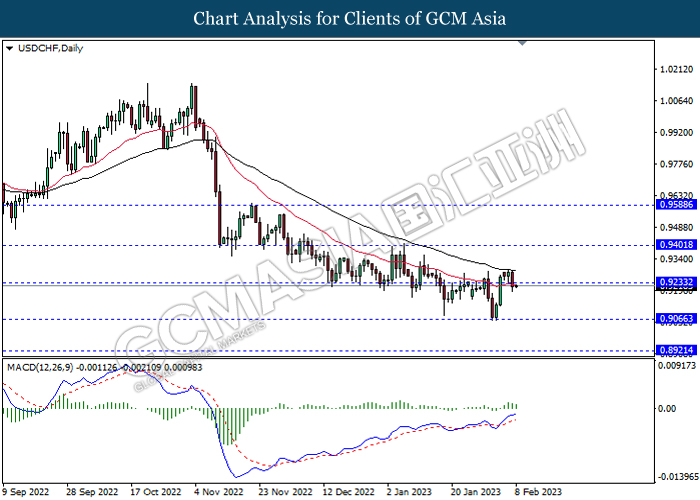The height and width of the screenshot is (500, 700).
Task: Click the 0.97760 price axis value
Action: pyautogui.click(x=677, y=165)
